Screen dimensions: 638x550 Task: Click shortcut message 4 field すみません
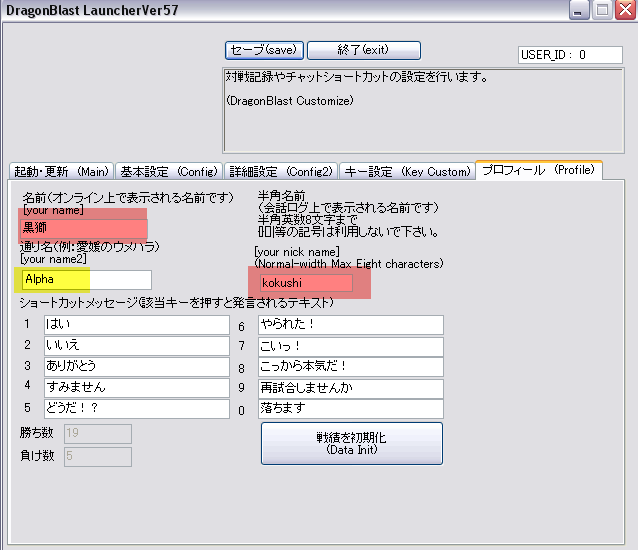[x=137, y=388]
